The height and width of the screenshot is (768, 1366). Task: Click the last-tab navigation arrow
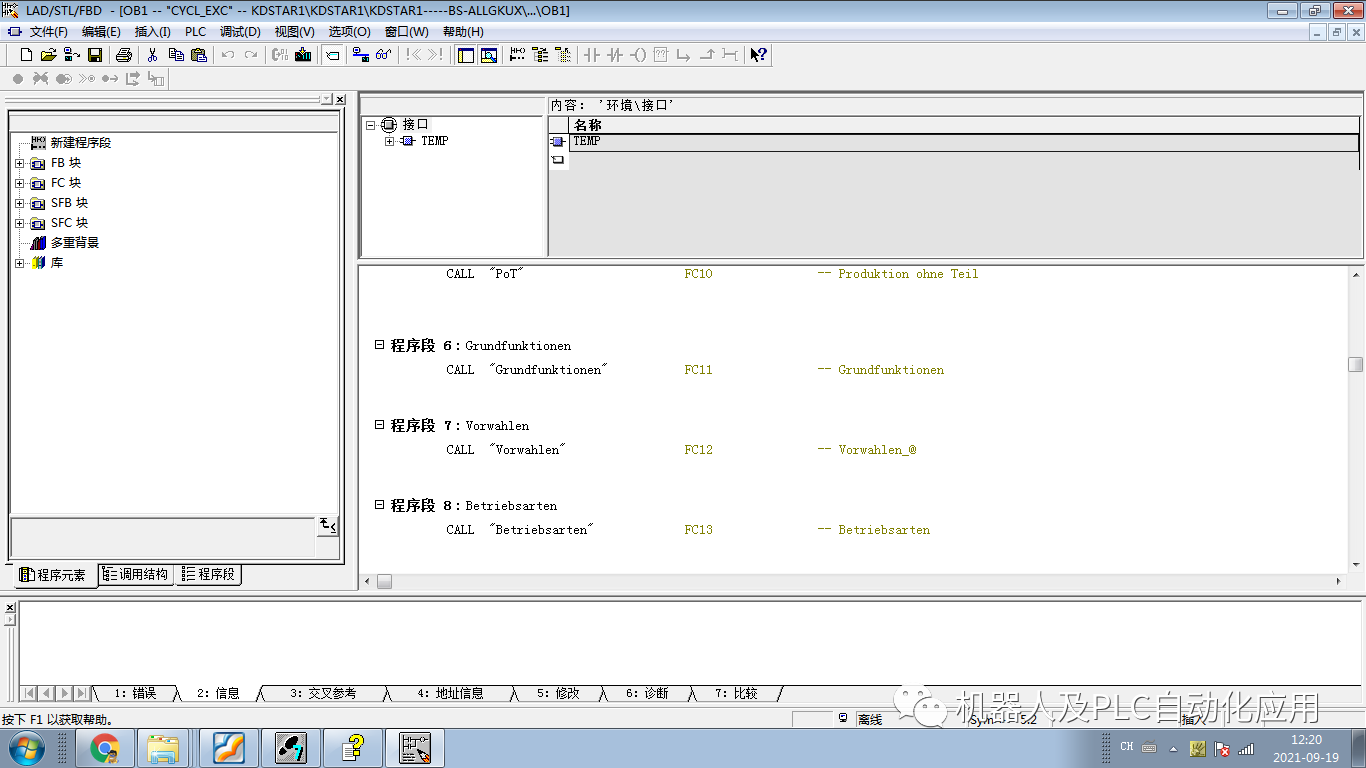coord(81,693)
